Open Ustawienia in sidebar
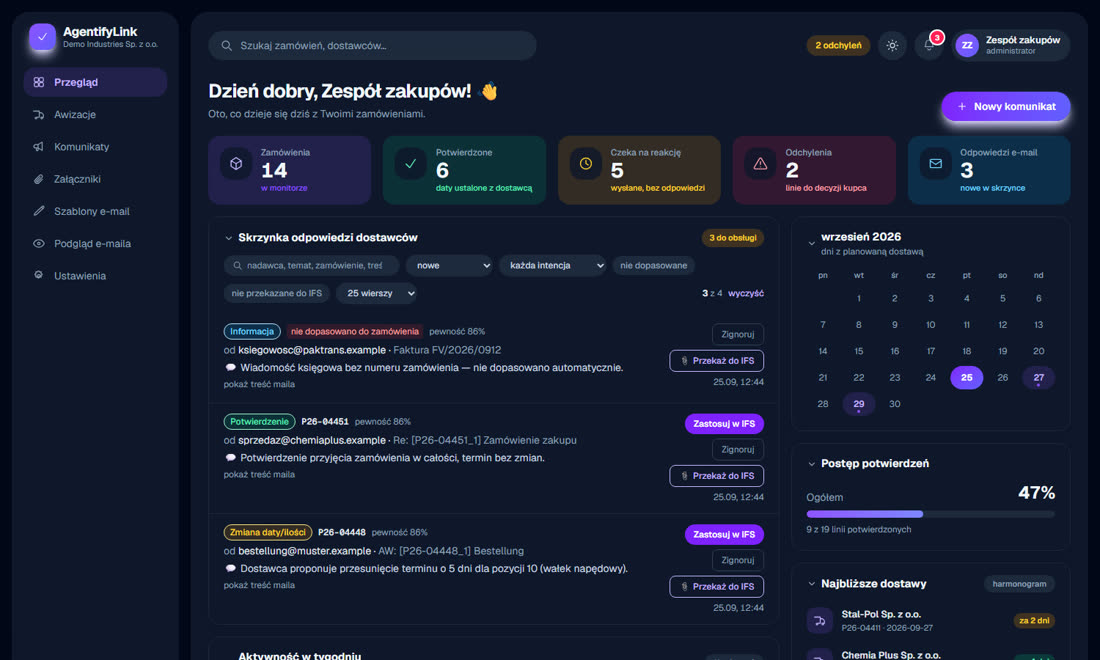 [x=95, y=276]
